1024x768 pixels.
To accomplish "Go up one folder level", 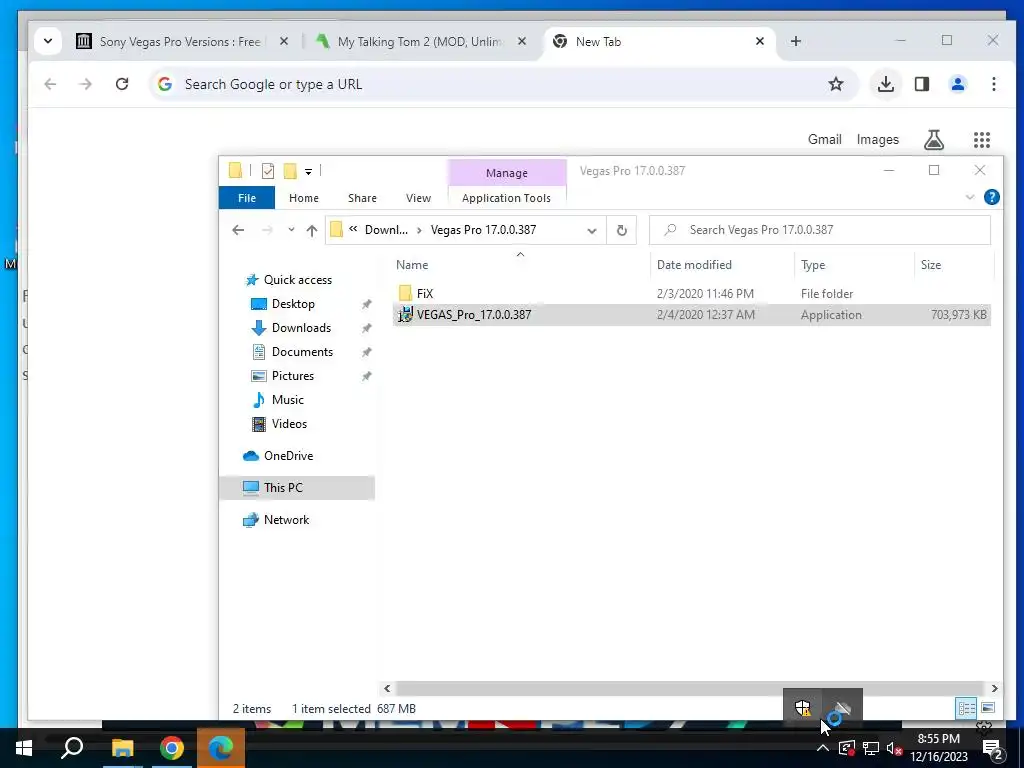I will pos(312,230).
